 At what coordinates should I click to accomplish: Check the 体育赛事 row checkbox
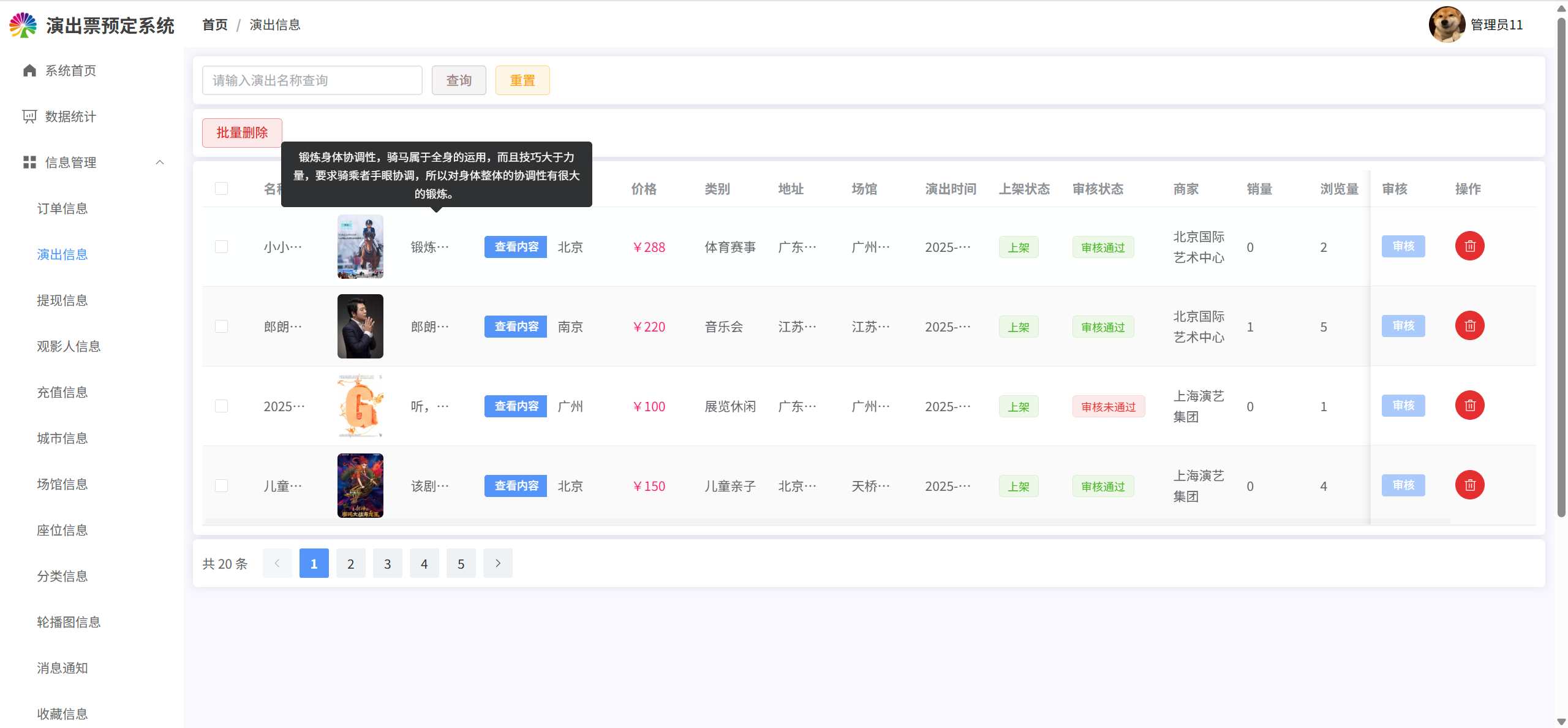[222, 247]
